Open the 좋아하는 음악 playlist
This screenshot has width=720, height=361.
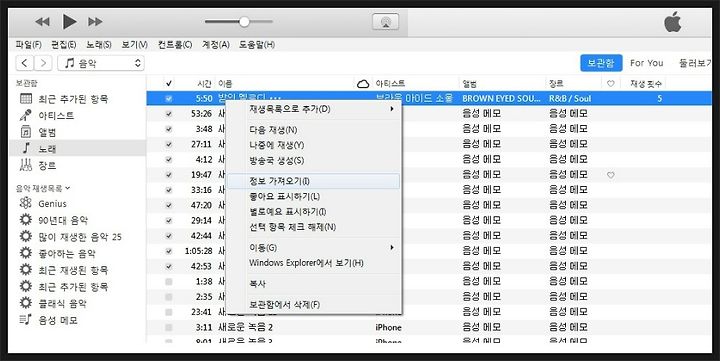point(57,253)
